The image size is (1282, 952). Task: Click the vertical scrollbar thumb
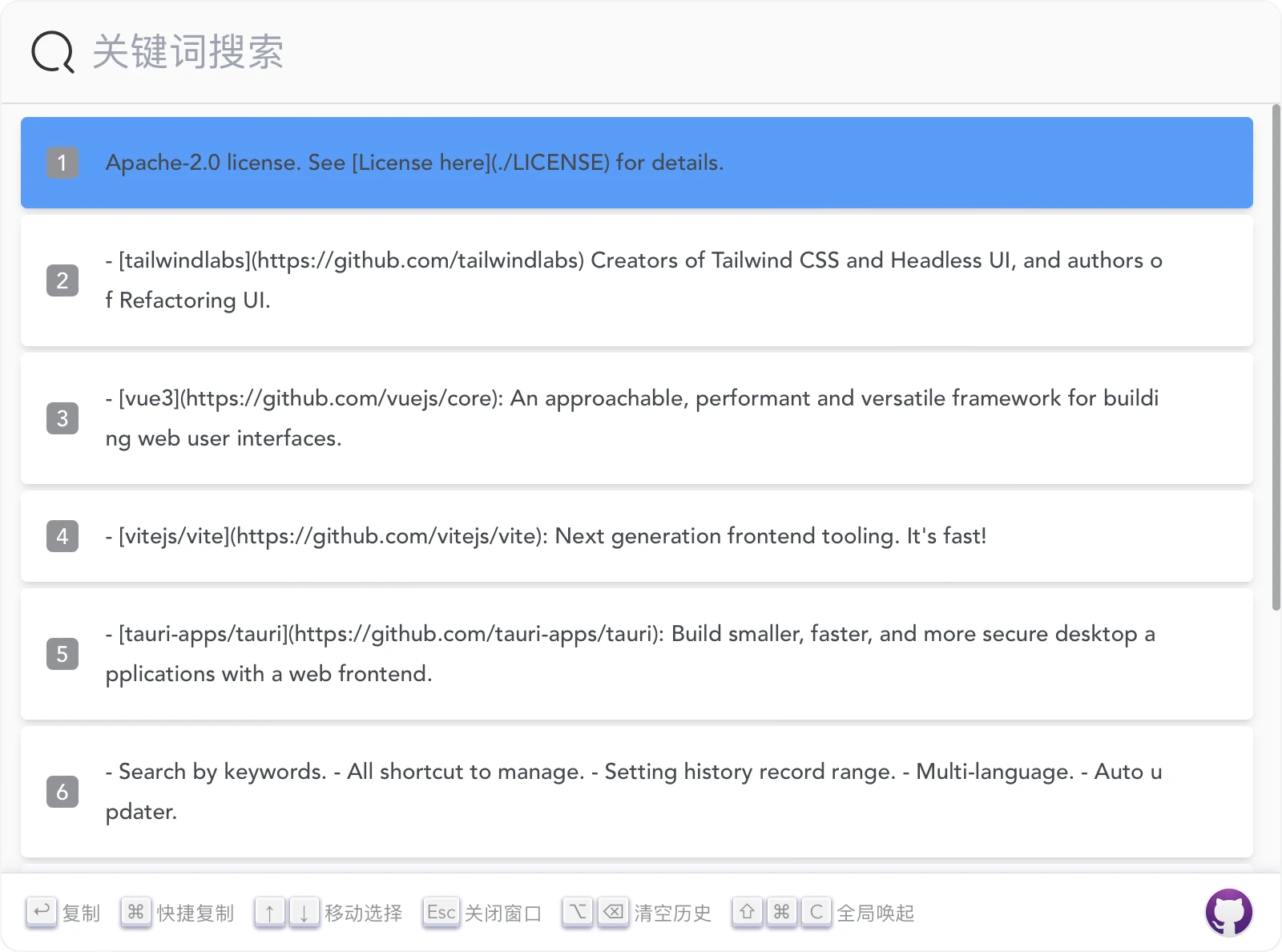[1276, 357]
